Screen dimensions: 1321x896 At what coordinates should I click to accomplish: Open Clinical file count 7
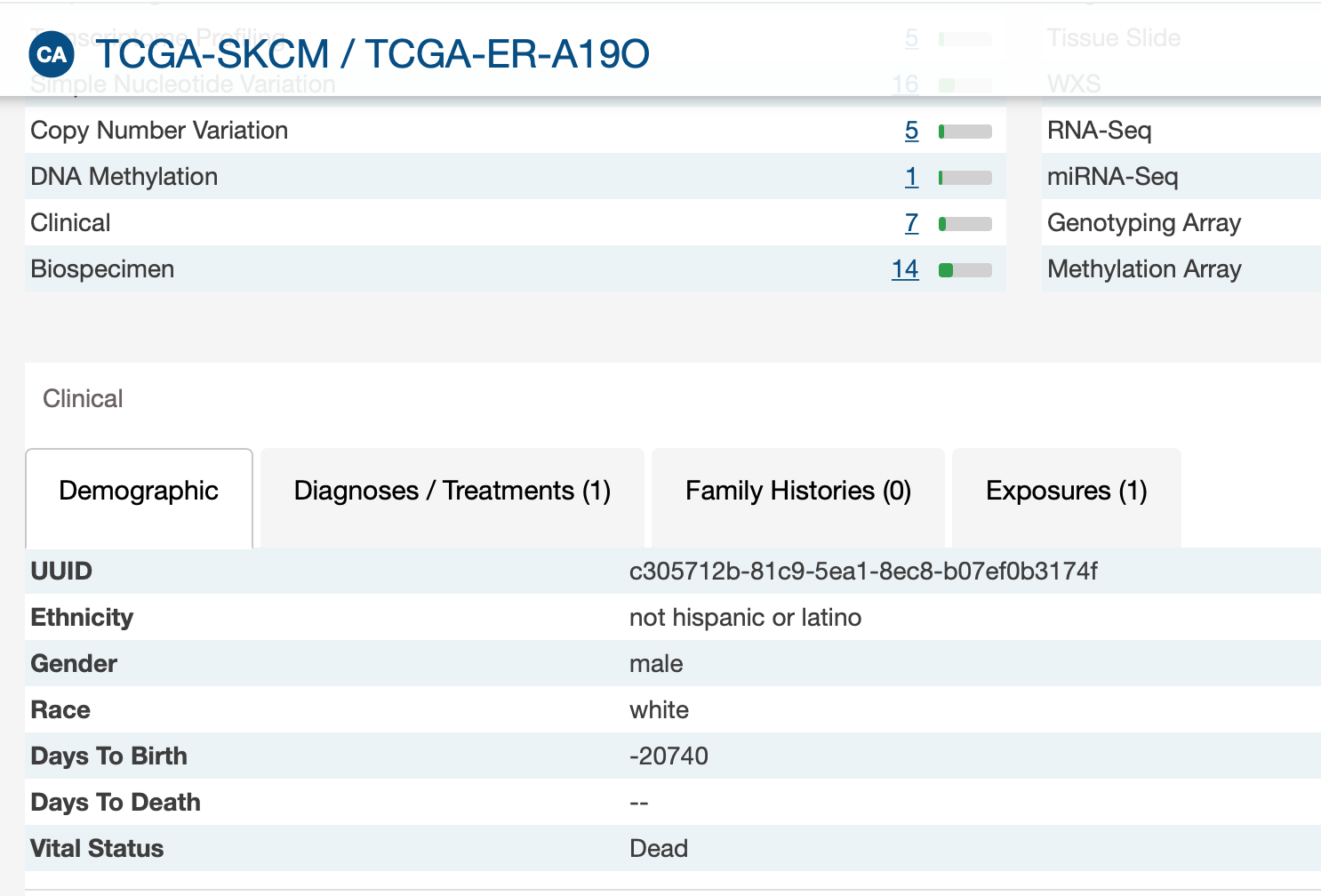[x=911, y=223]
